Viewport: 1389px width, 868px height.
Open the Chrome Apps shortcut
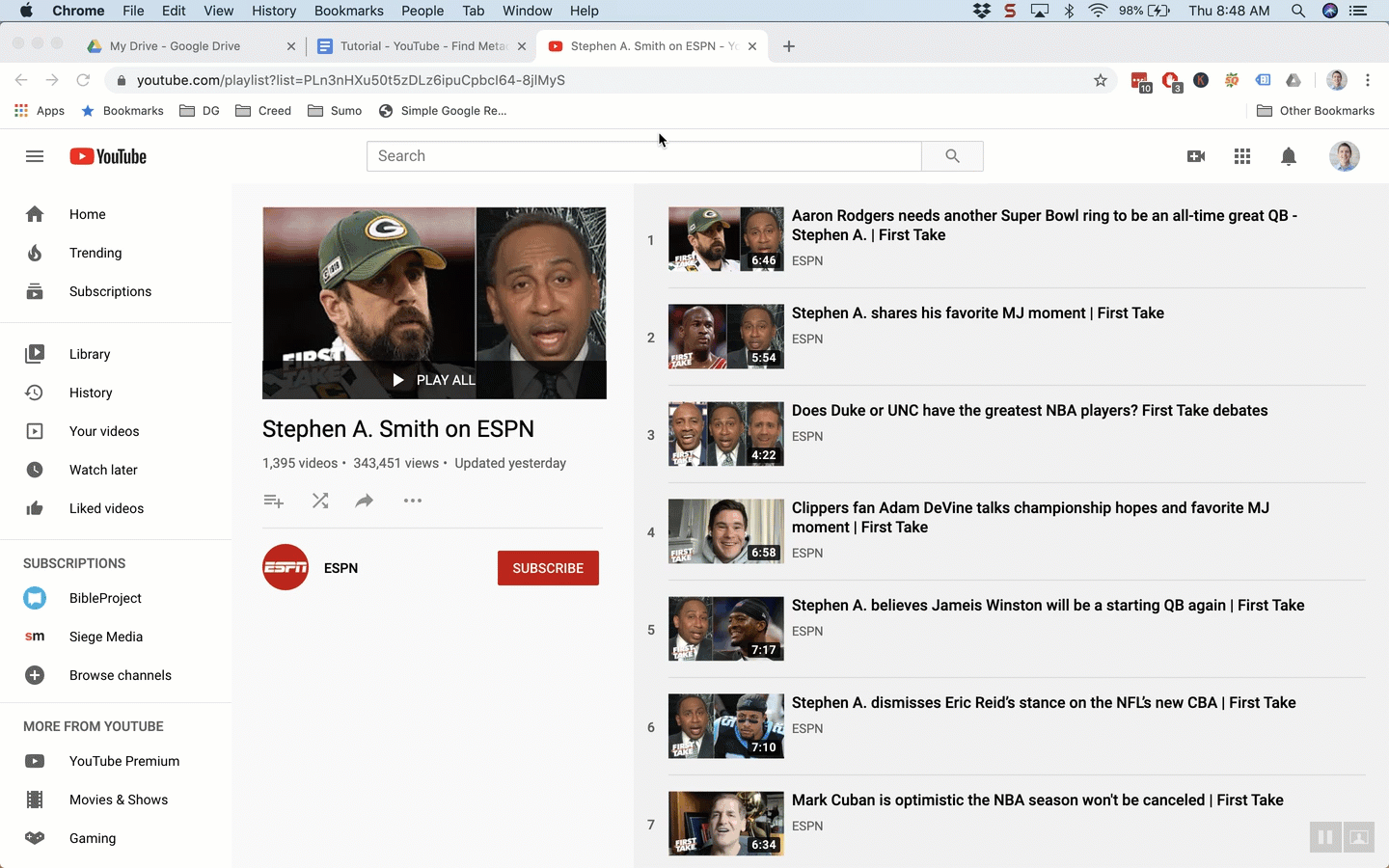(40, 111)
